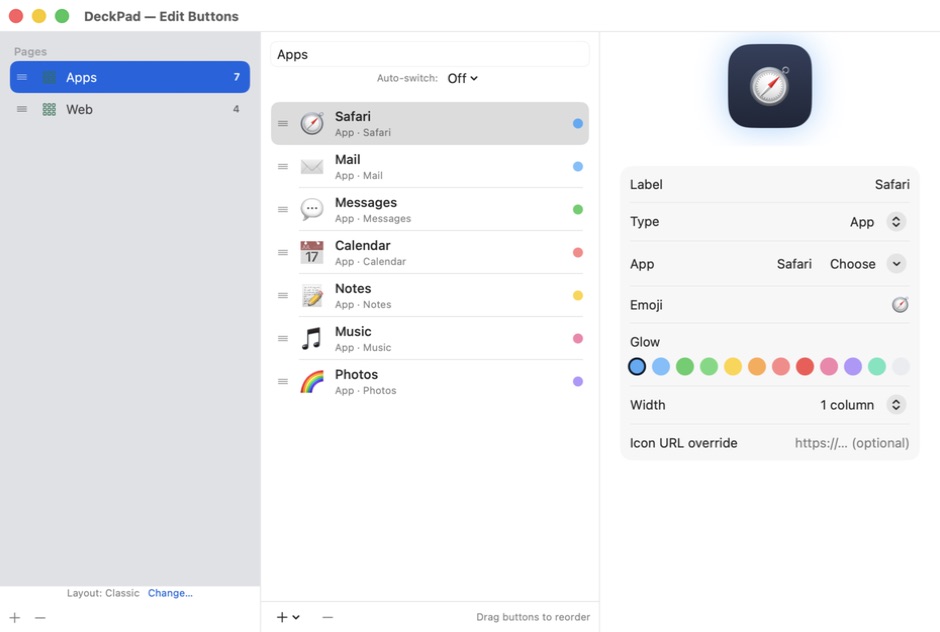Click the 'App · Photos' subtitle text
This screenshot has height=632, width=940.
tap(366, 390)
